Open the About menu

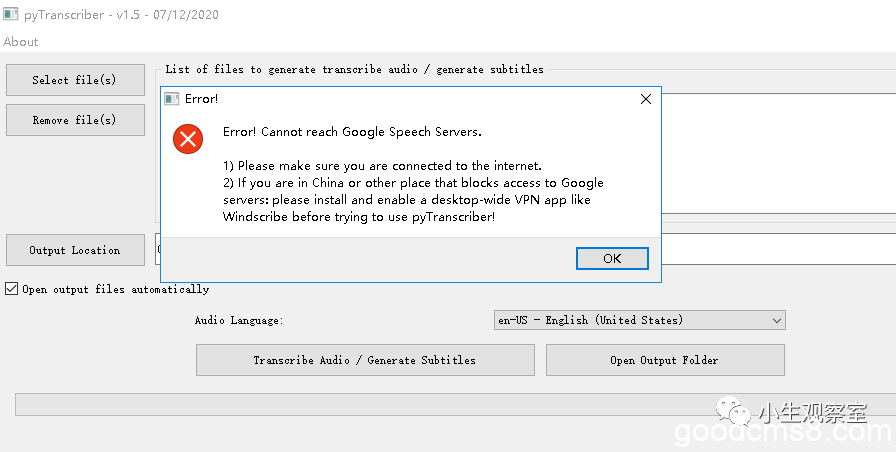21,42
